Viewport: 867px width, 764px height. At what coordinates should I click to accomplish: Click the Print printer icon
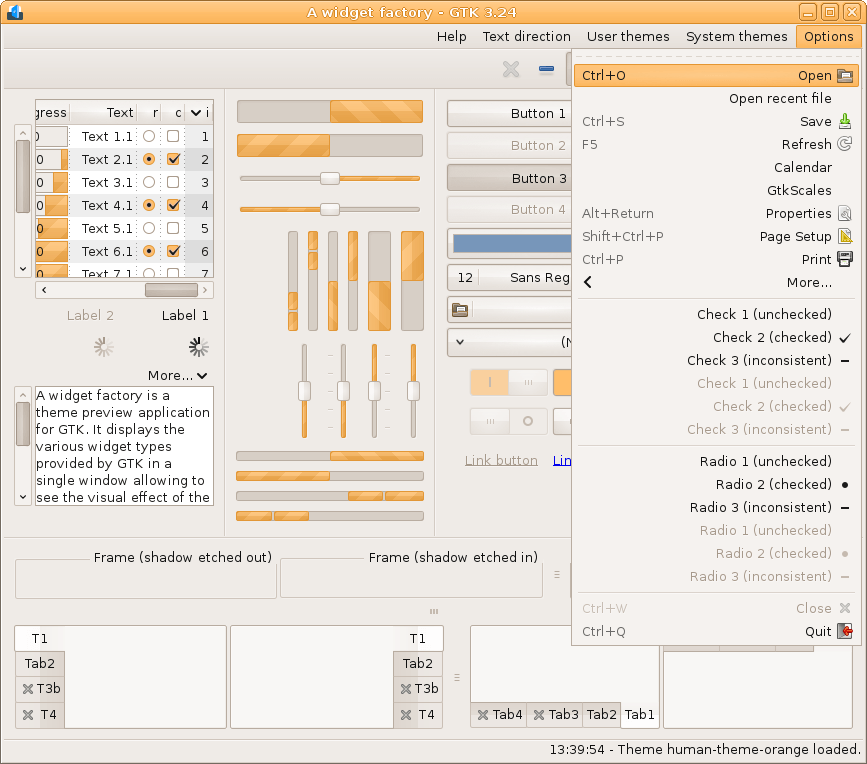845,260
